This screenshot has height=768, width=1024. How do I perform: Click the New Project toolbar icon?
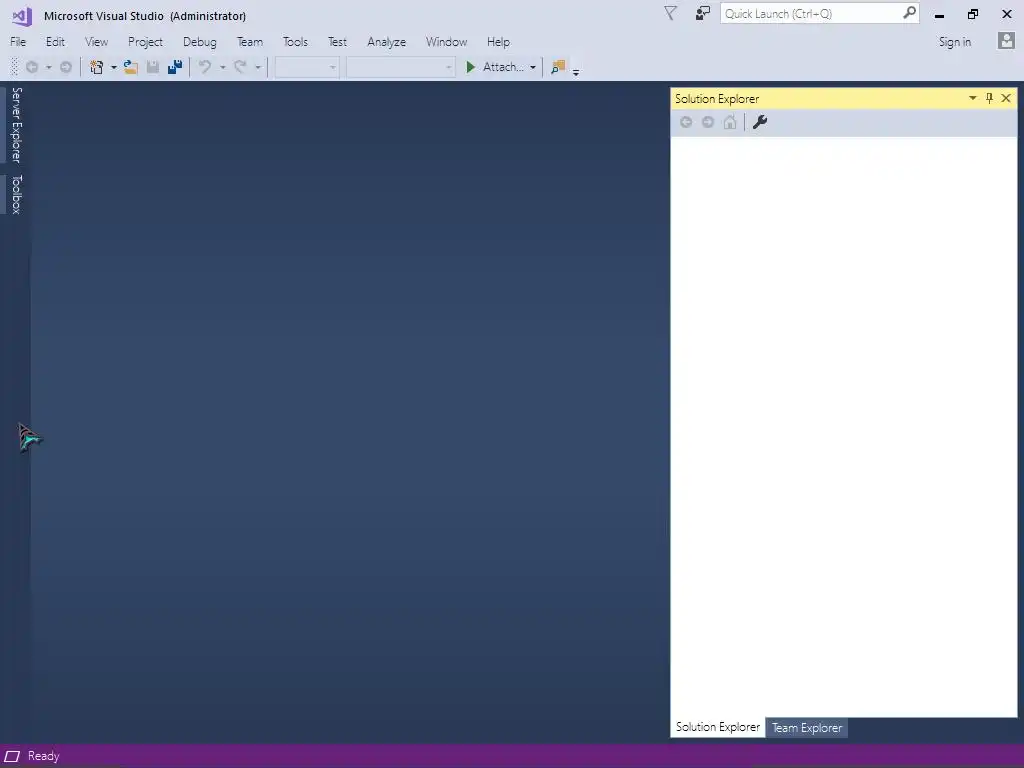click(x=97, y=67)
